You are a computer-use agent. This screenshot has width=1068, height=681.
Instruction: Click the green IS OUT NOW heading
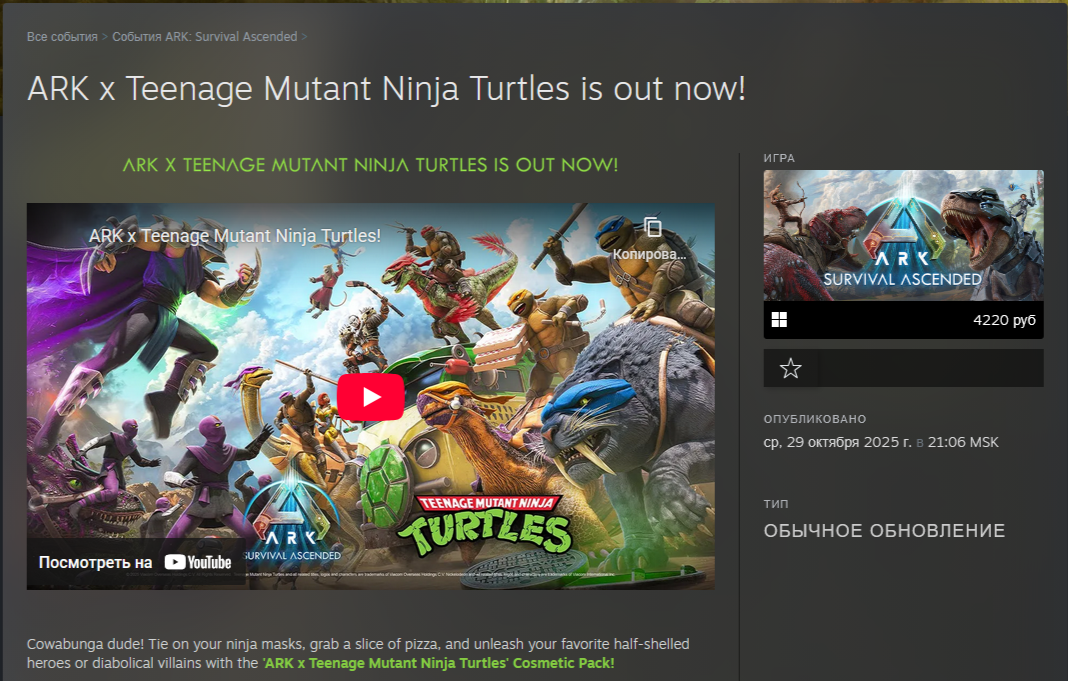(x=370, y=165)
